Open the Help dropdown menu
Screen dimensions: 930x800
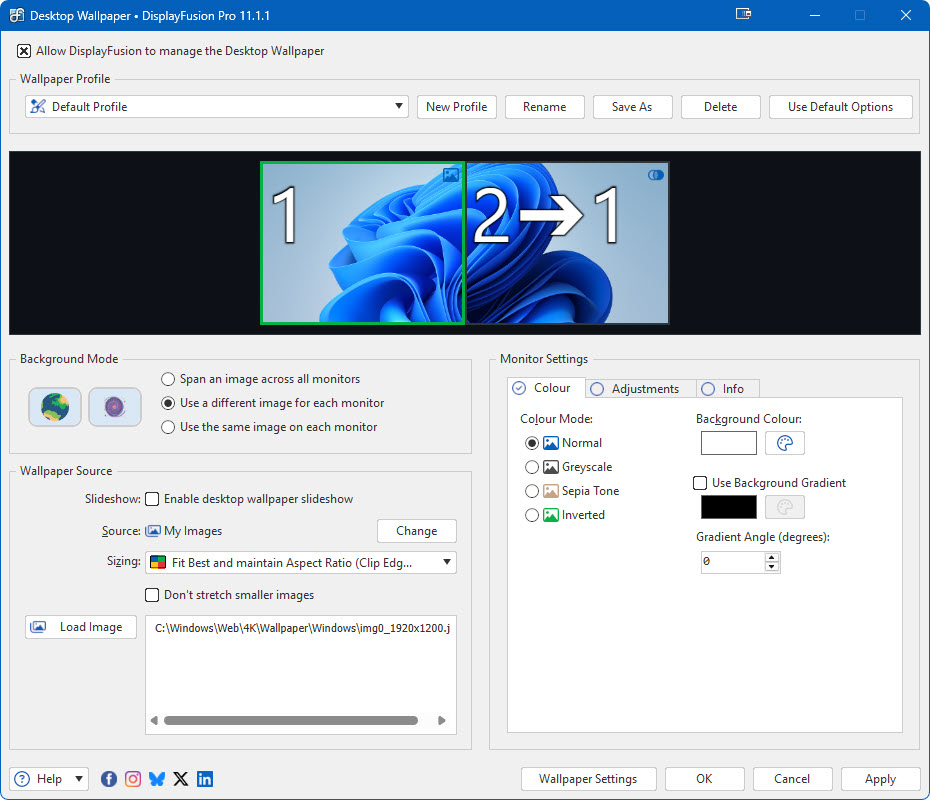pyautogui.click(x=49, y=779)
